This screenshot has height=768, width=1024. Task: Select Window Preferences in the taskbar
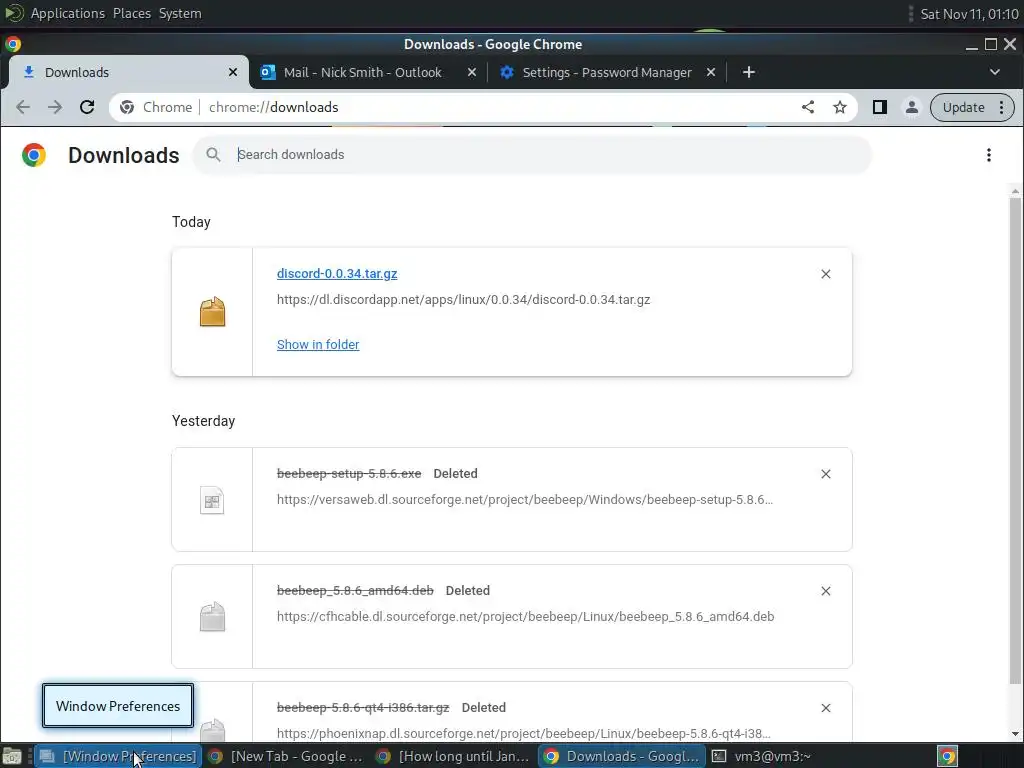[x=118, y=756]
